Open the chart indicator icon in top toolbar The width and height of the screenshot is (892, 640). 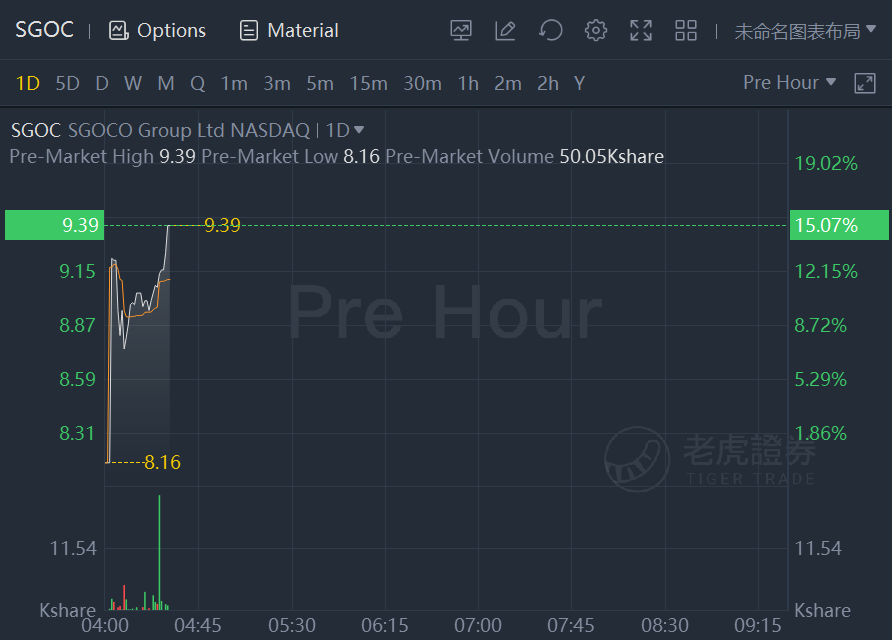click(x=461, y=30)
